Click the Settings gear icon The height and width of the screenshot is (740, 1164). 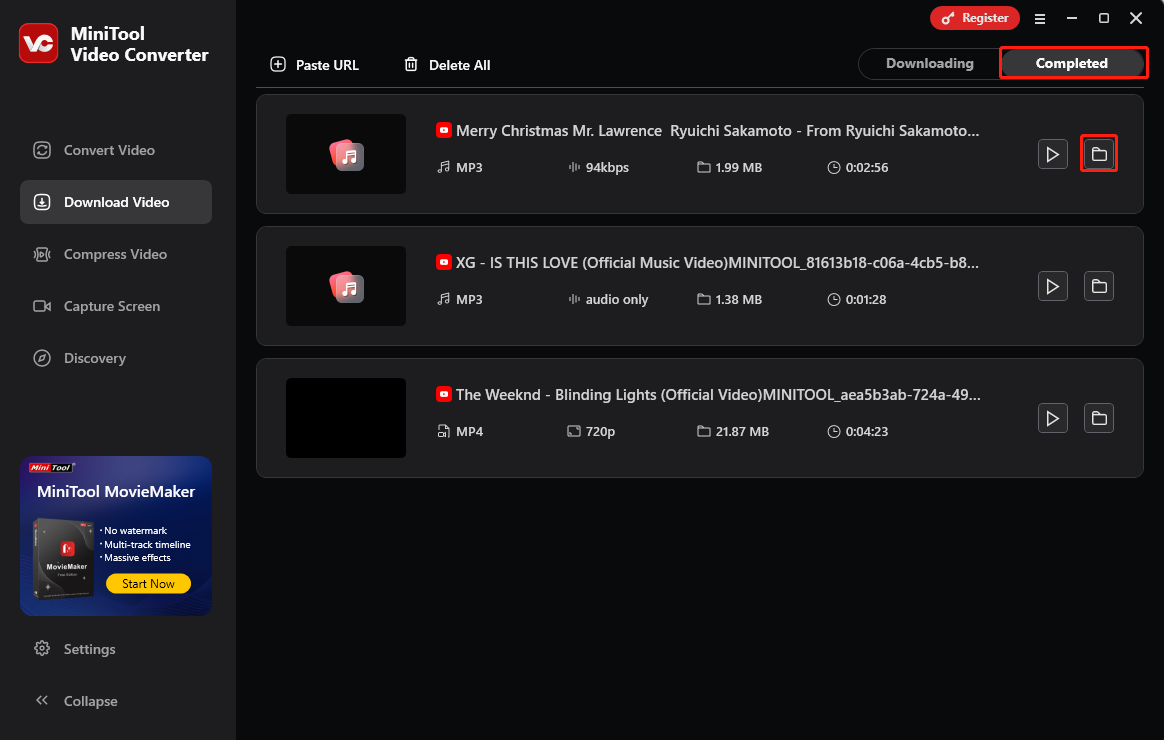coord(42,648)
